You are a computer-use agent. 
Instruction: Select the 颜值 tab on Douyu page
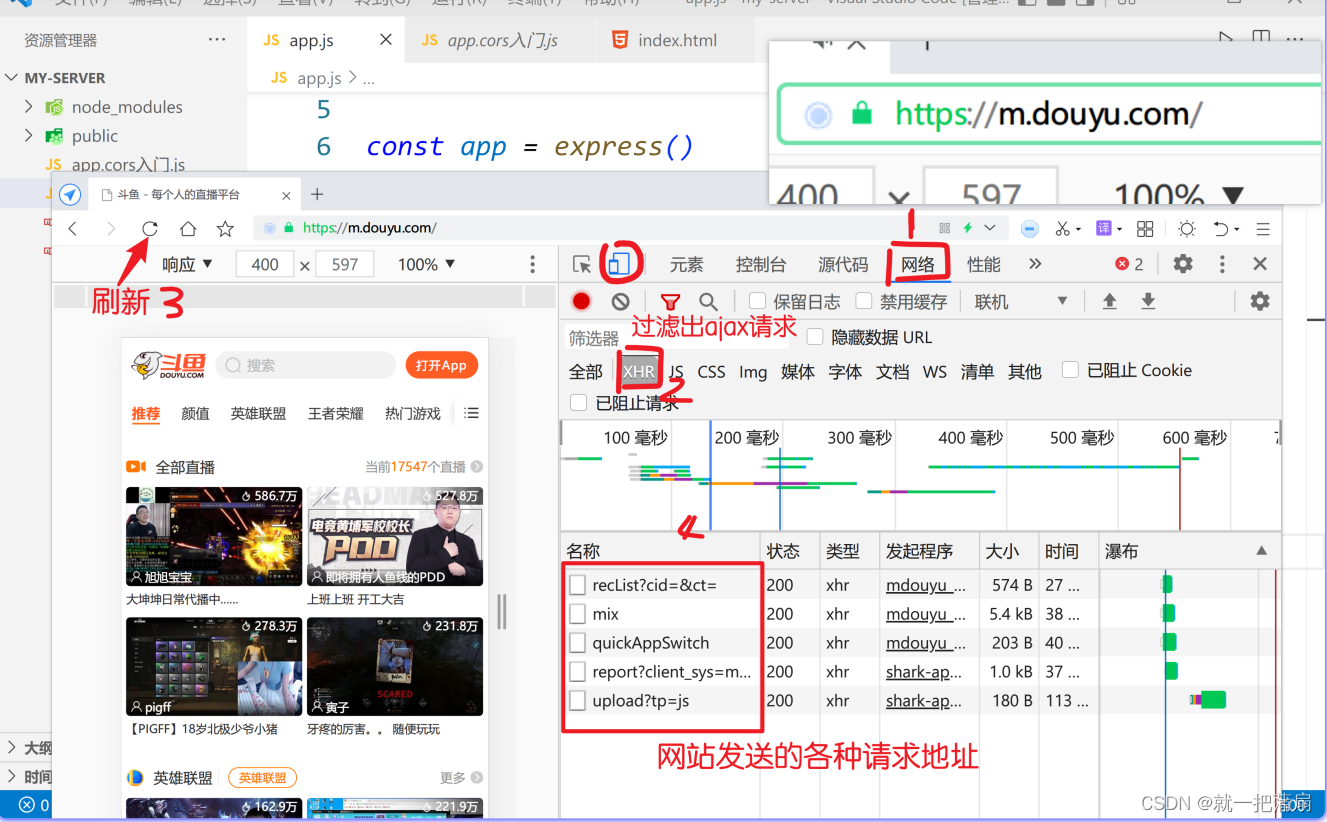(x=196, y=413)
